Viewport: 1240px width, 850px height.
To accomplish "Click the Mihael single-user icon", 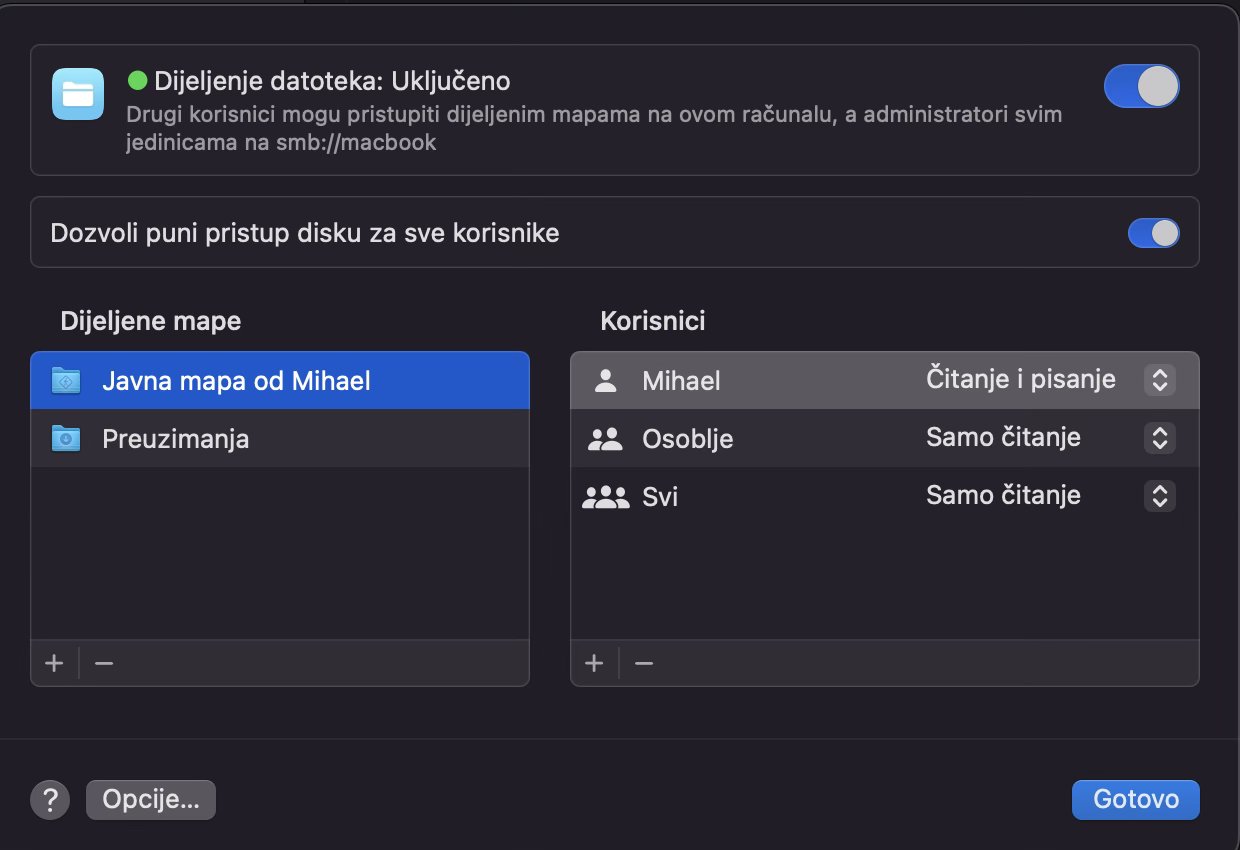I will point(605,380).
